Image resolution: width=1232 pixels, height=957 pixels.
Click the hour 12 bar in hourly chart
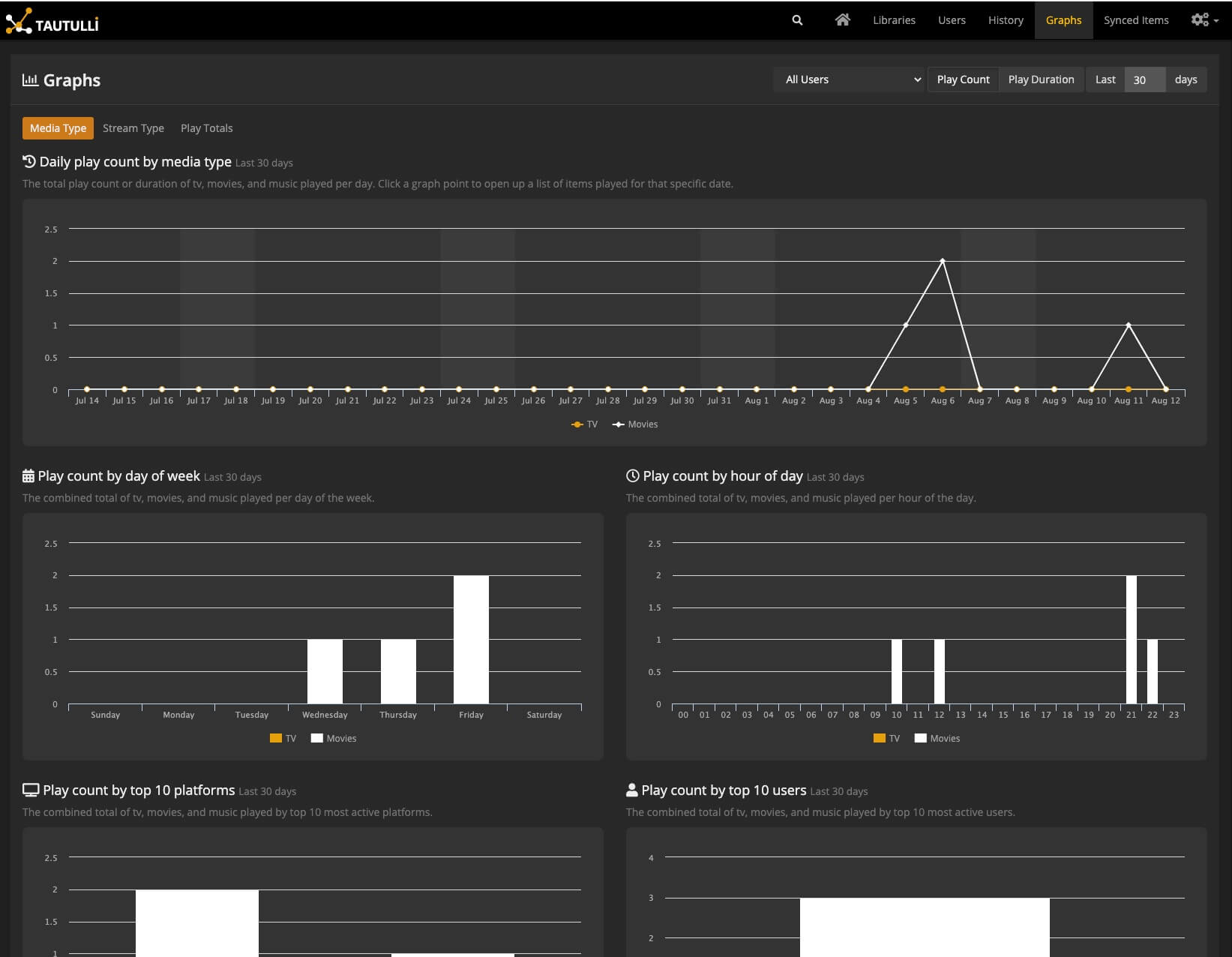pos(940,672)
